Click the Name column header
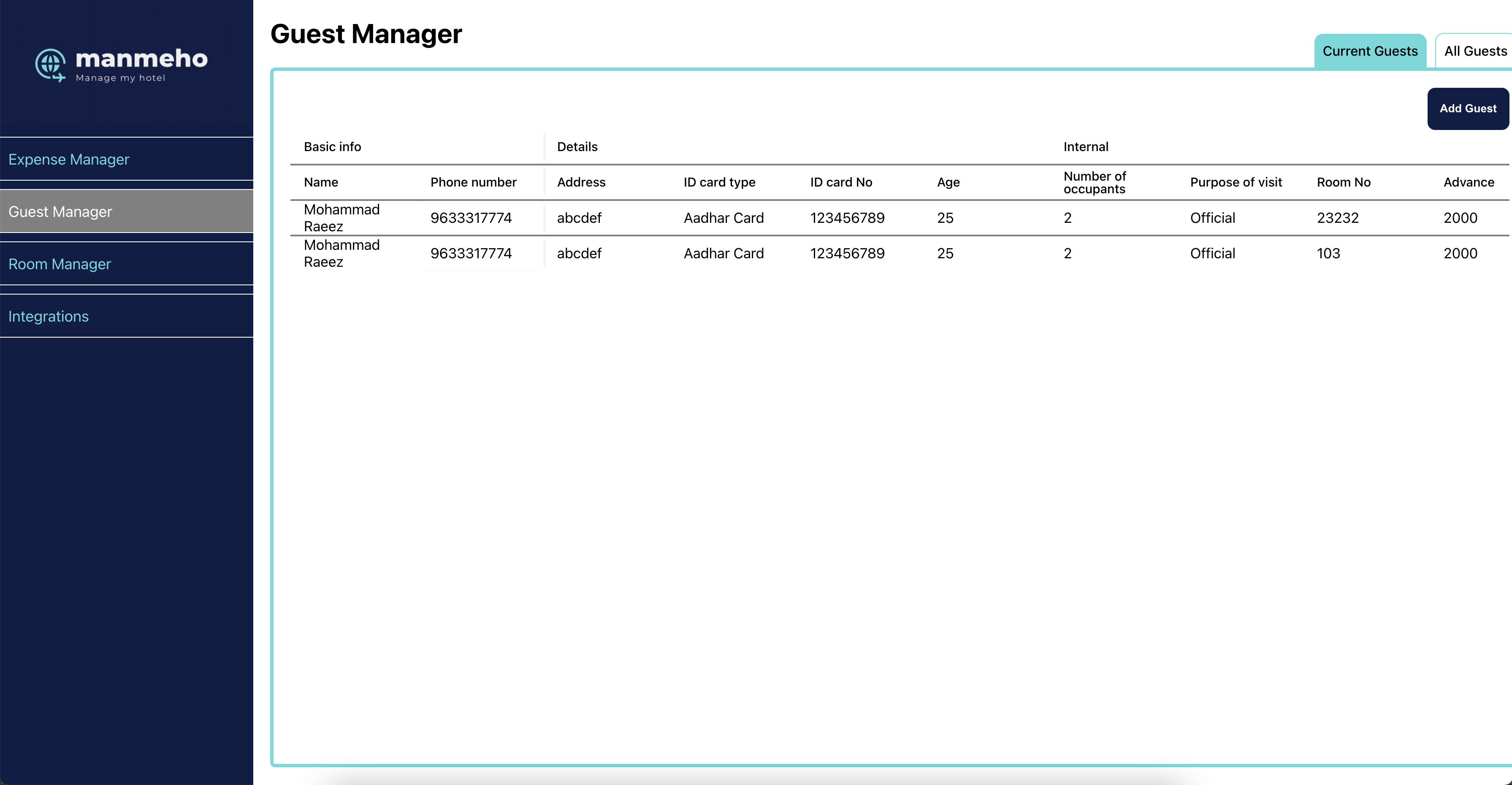1512x785 pixels. (321, 182)
